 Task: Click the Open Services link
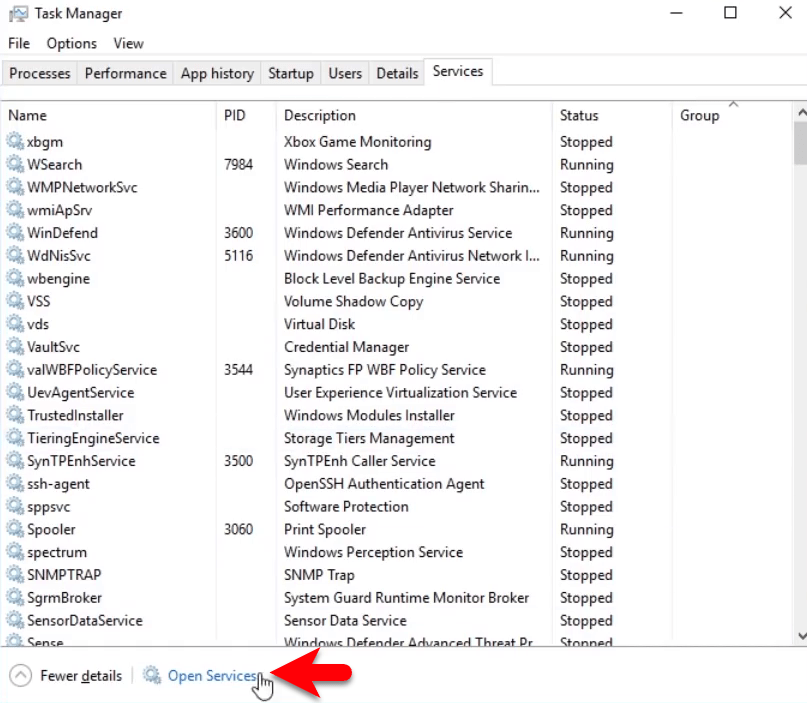point(212,675)
